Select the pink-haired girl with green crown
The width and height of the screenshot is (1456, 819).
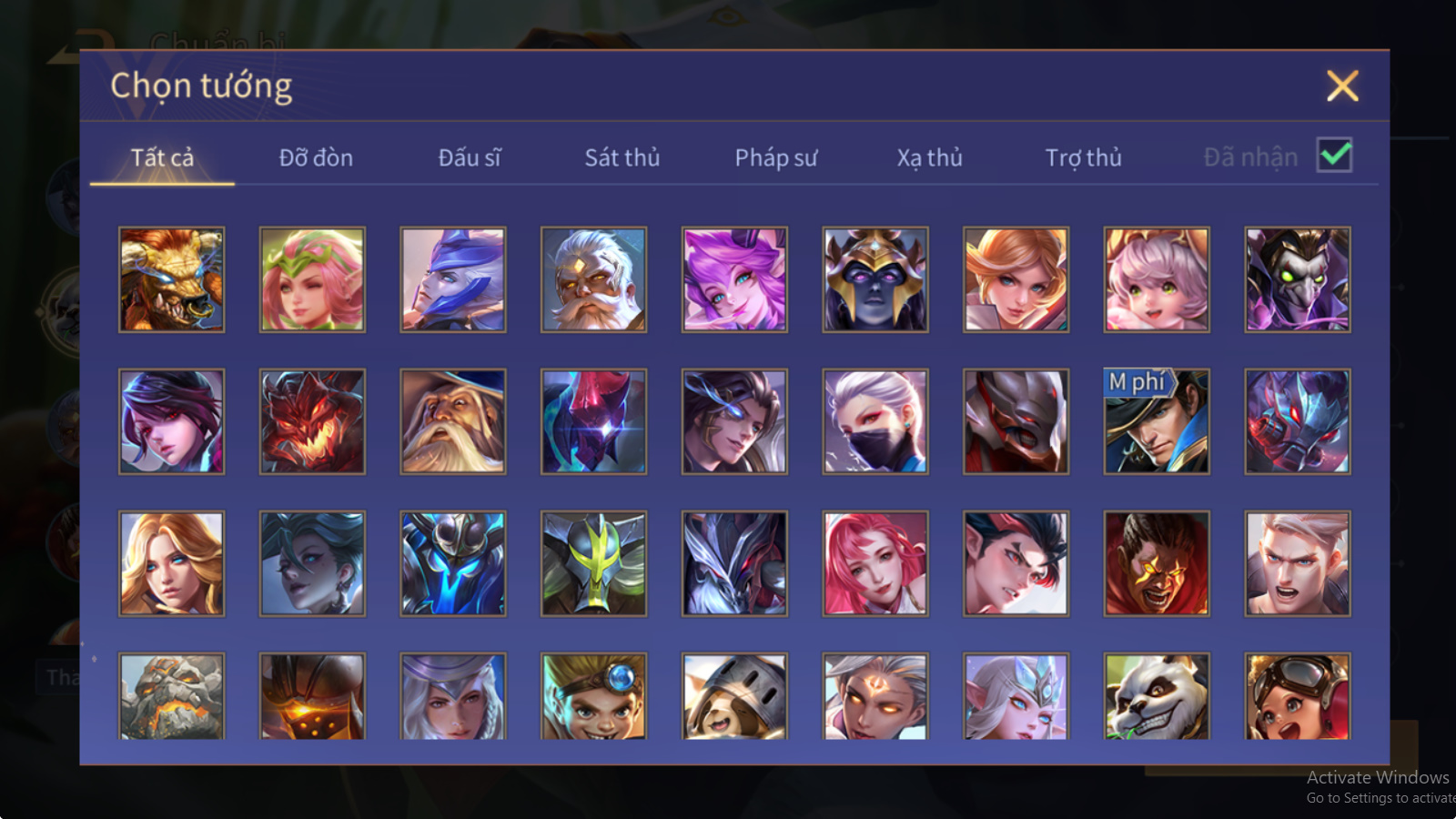(x=312, y=279)
